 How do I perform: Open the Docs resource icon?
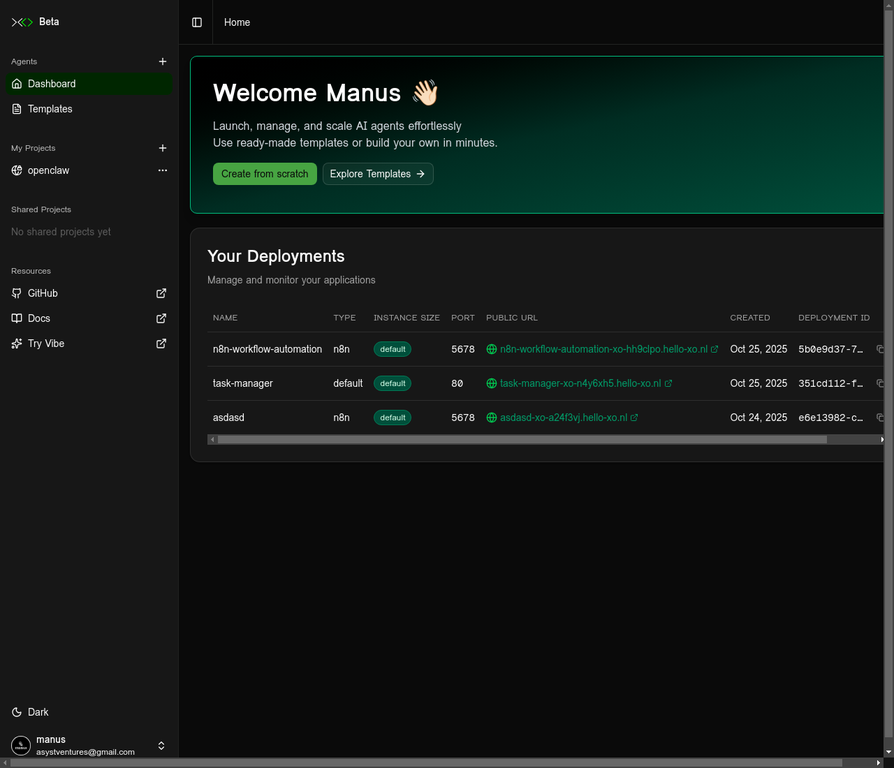15,318
